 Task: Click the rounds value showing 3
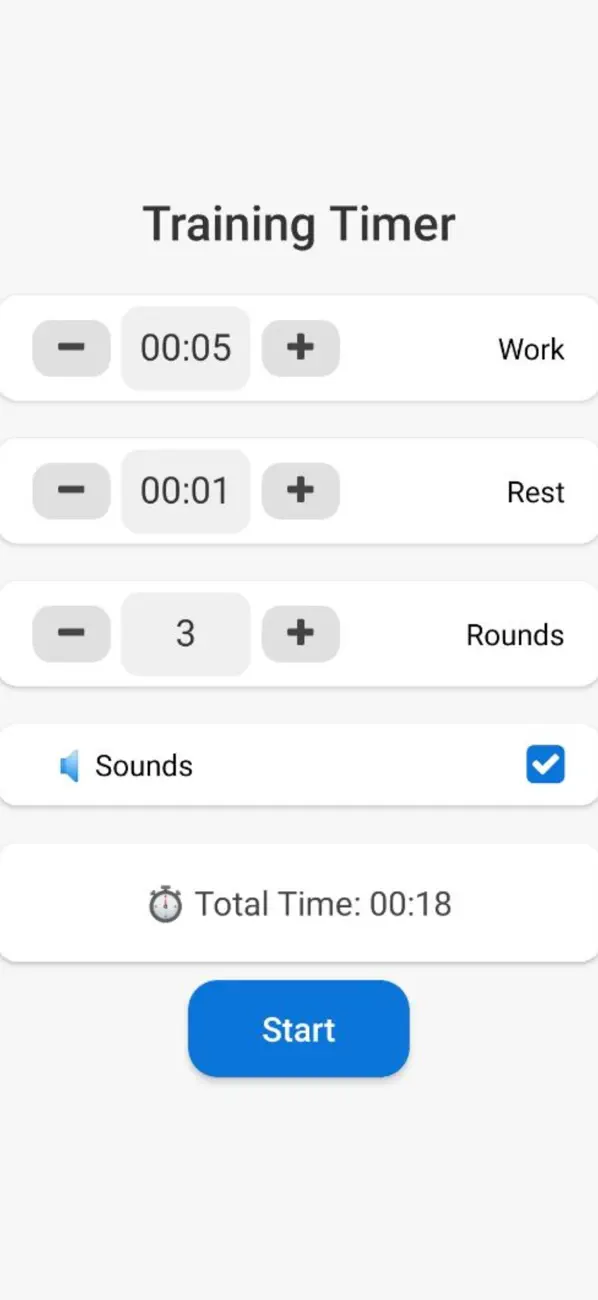(185, 633)
